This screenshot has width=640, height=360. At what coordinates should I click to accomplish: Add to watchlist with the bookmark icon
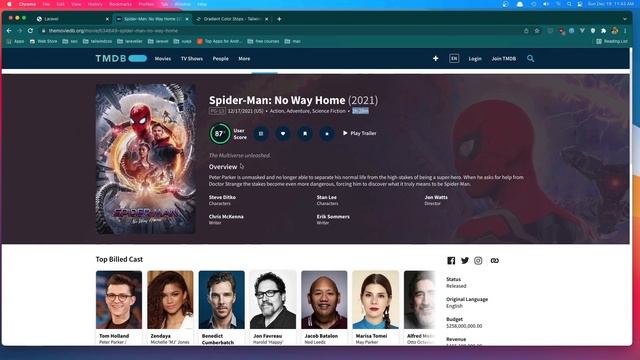tap(305, 133)
